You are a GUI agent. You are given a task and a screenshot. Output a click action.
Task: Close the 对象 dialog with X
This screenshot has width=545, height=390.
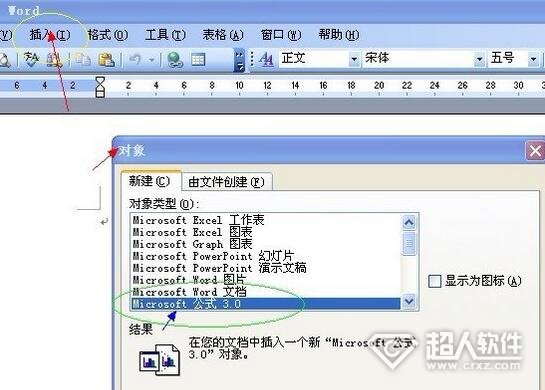coord(535,151)
